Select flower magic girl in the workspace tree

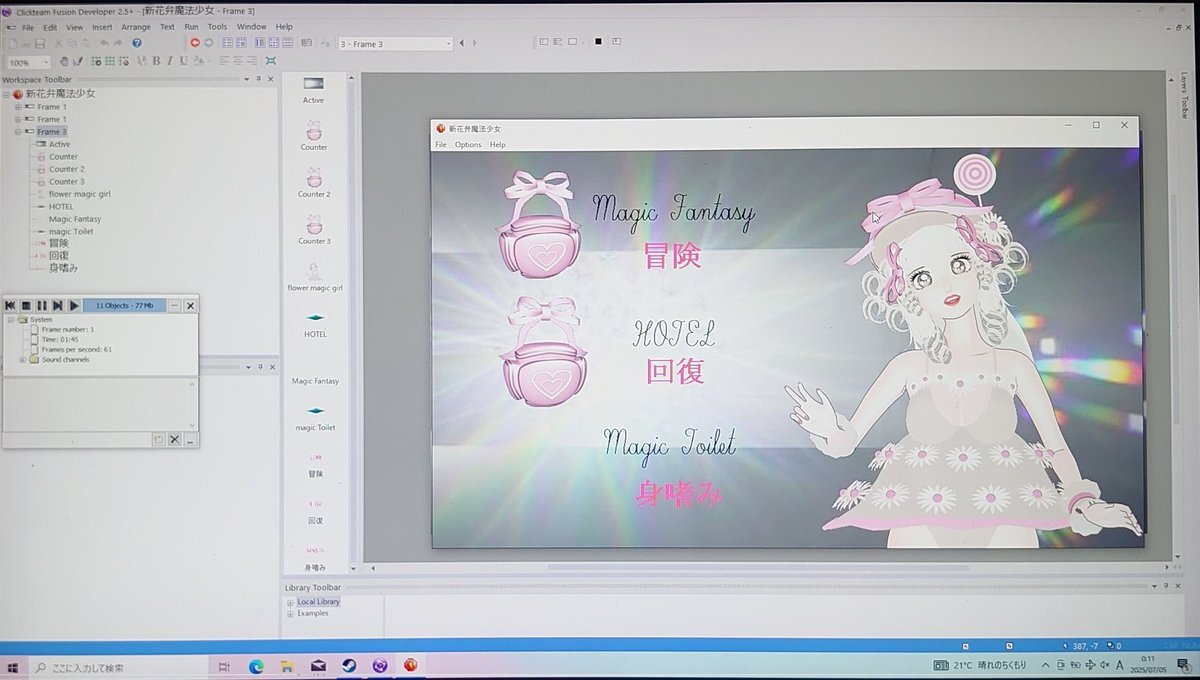click(79, 194)
